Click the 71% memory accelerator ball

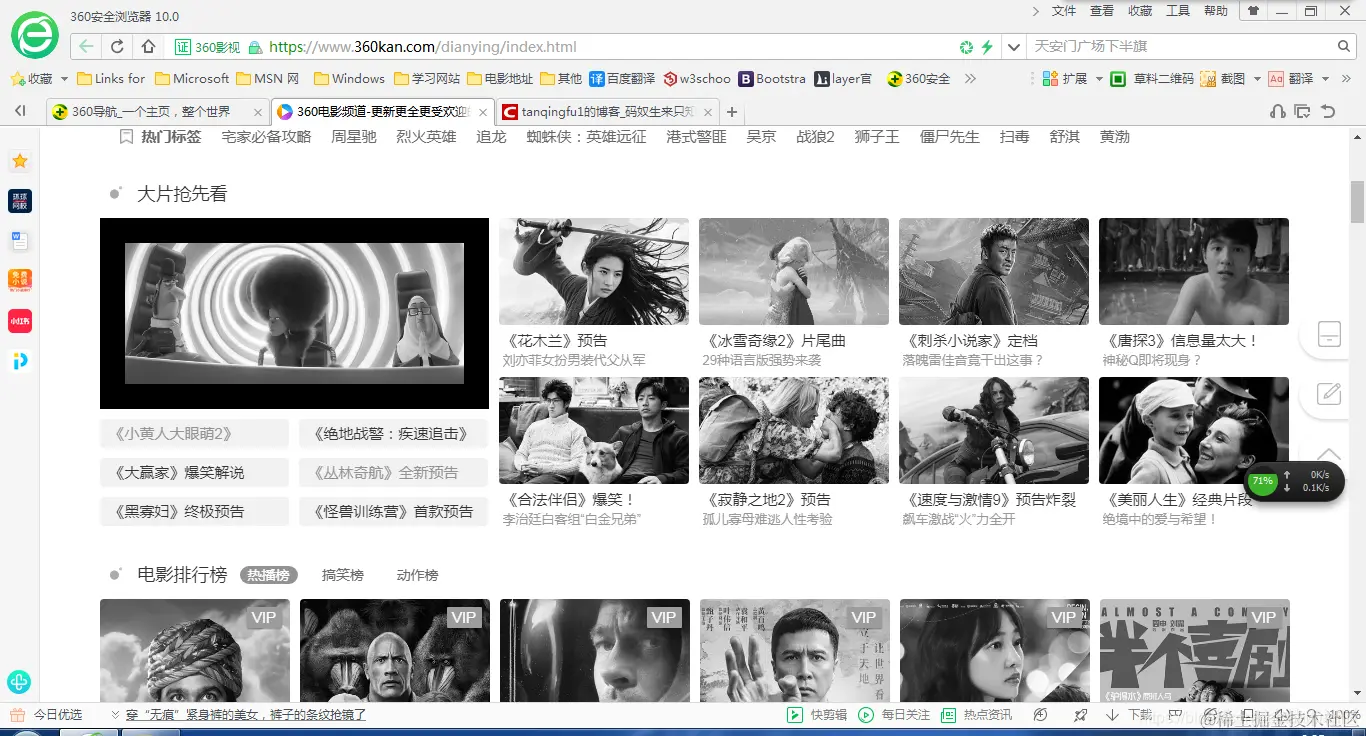1263,481
